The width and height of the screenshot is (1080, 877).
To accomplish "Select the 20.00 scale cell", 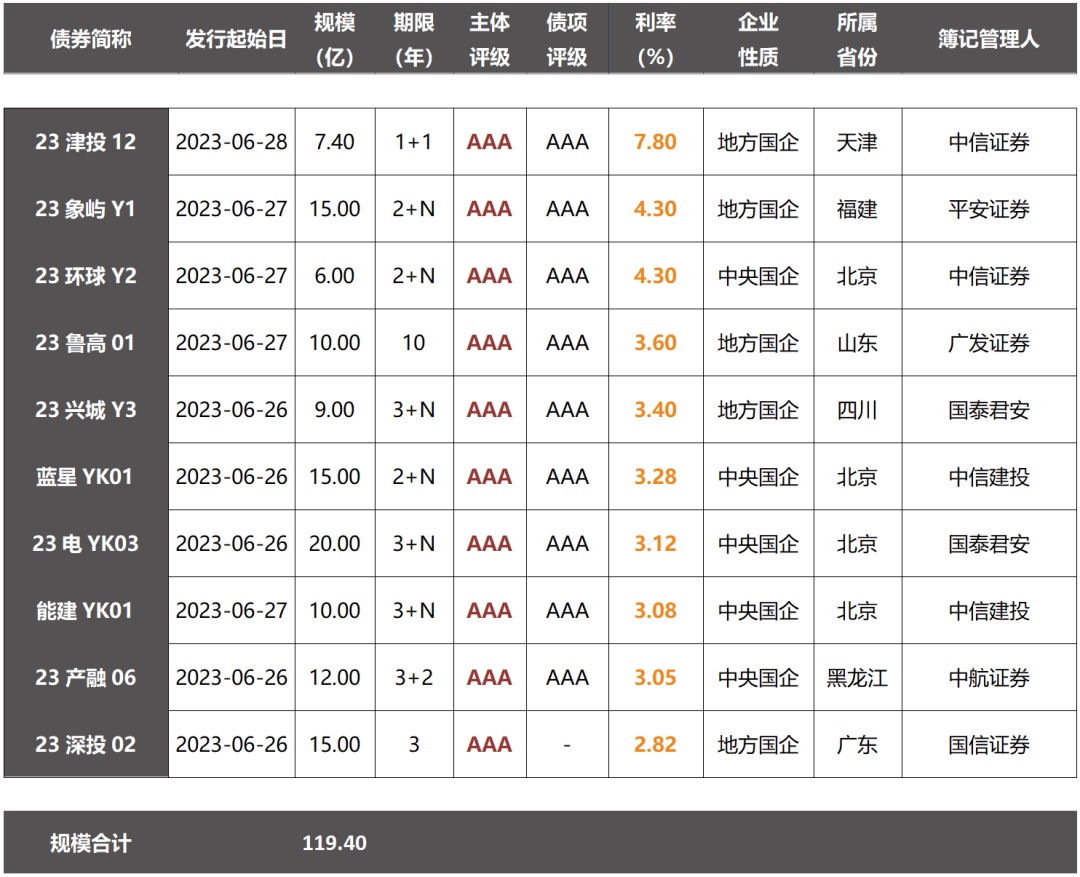I will coord(335,544).
